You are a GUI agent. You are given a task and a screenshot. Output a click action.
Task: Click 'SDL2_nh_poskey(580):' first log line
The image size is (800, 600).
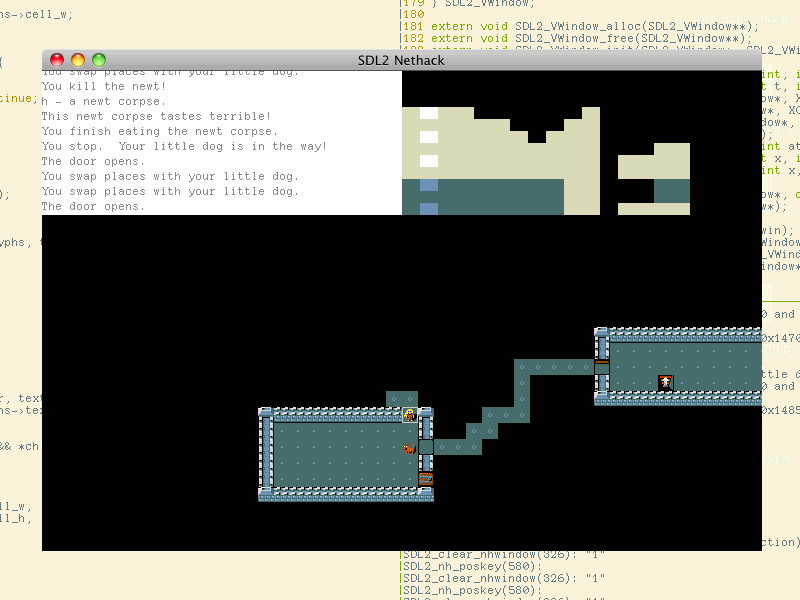(472, 566)
